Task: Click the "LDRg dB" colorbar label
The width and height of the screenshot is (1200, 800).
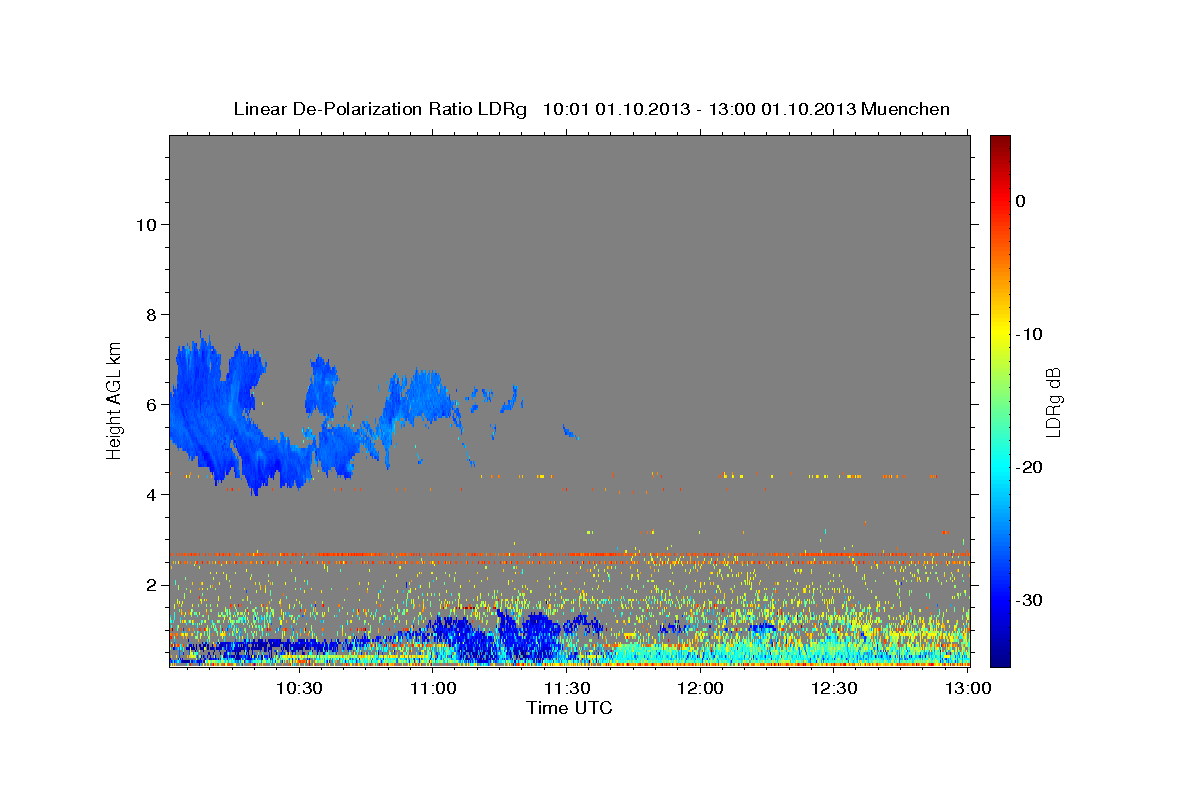Action: pyautogui.click(x=1052, y=403)
